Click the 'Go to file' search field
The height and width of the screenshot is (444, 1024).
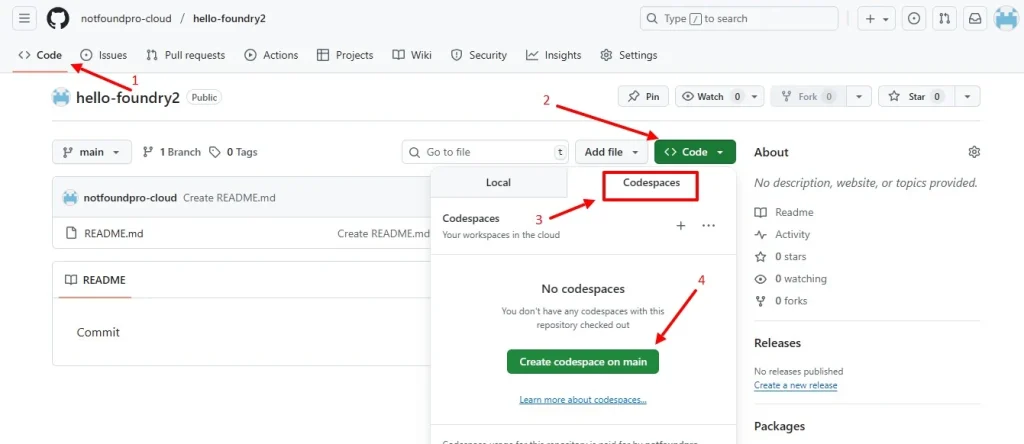(x=485, y=152)
